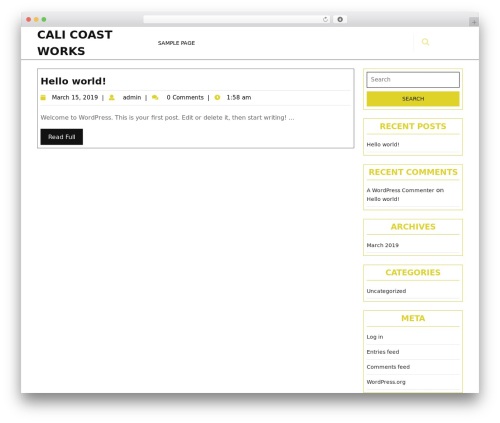The width and height of the screenshot is (500, 423).
Task: Open Entries feed link
Action: click(383, 352)
